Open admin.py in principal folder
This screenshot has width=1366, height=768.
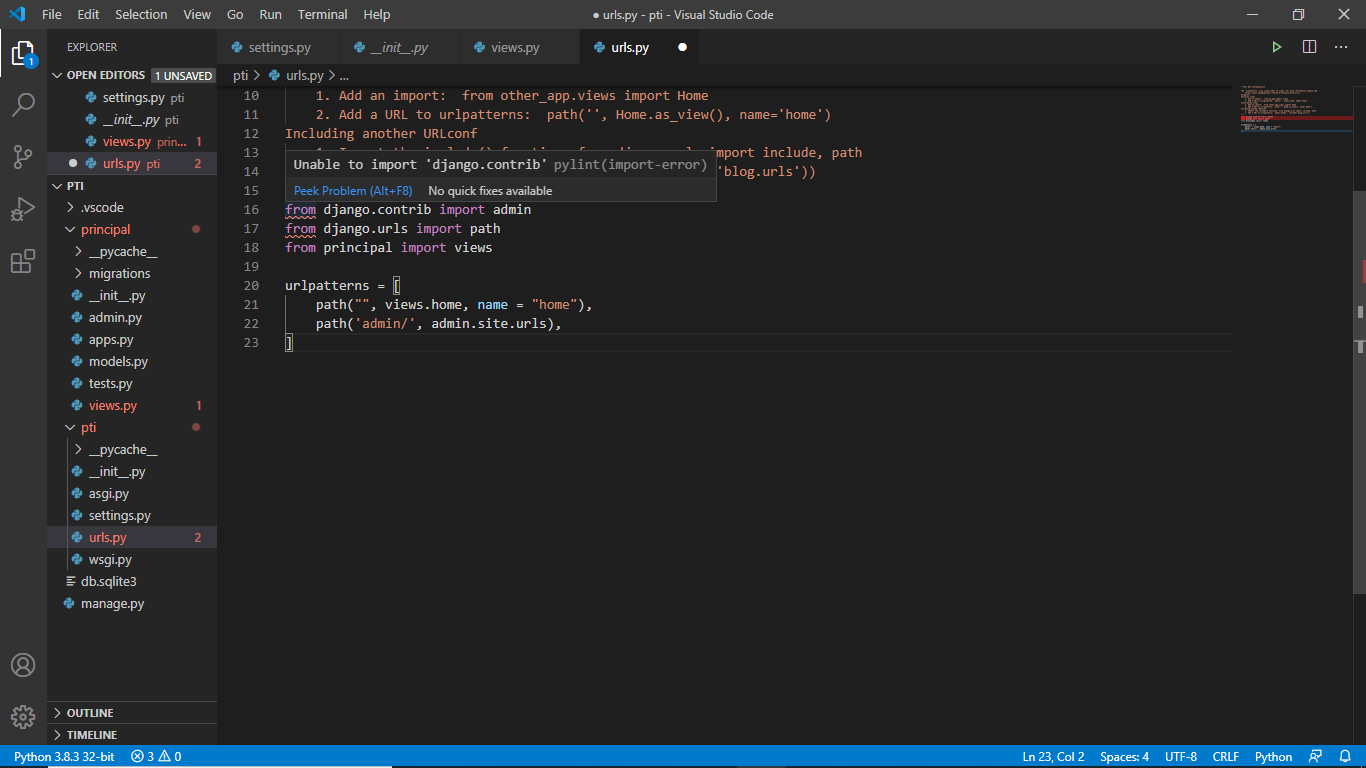point(115,317)
